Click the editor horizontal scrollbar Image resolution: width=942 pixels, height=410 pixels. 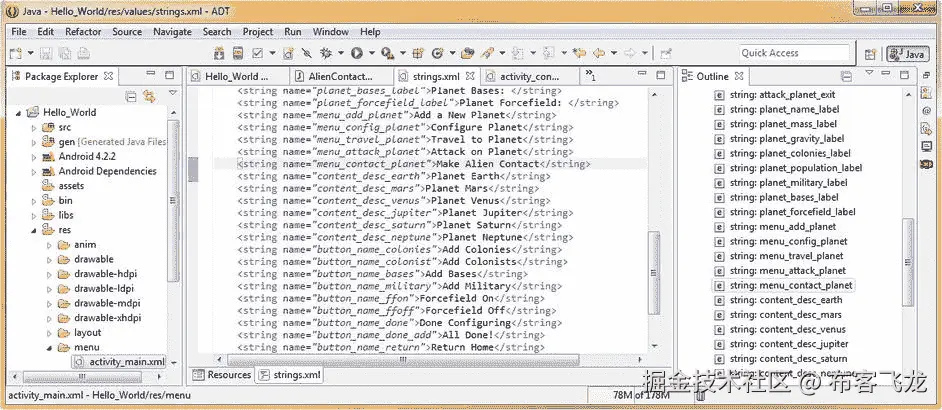pos(404,360)
